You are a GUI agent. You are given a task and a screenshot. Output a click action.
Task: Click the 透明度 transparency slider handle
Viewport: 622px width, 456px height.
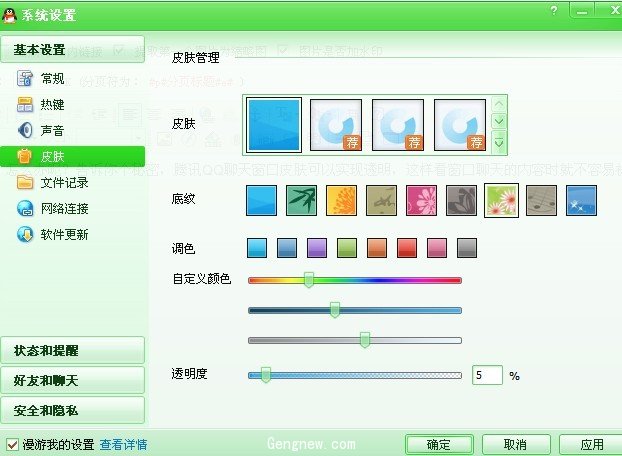click(x=266, y=375)
